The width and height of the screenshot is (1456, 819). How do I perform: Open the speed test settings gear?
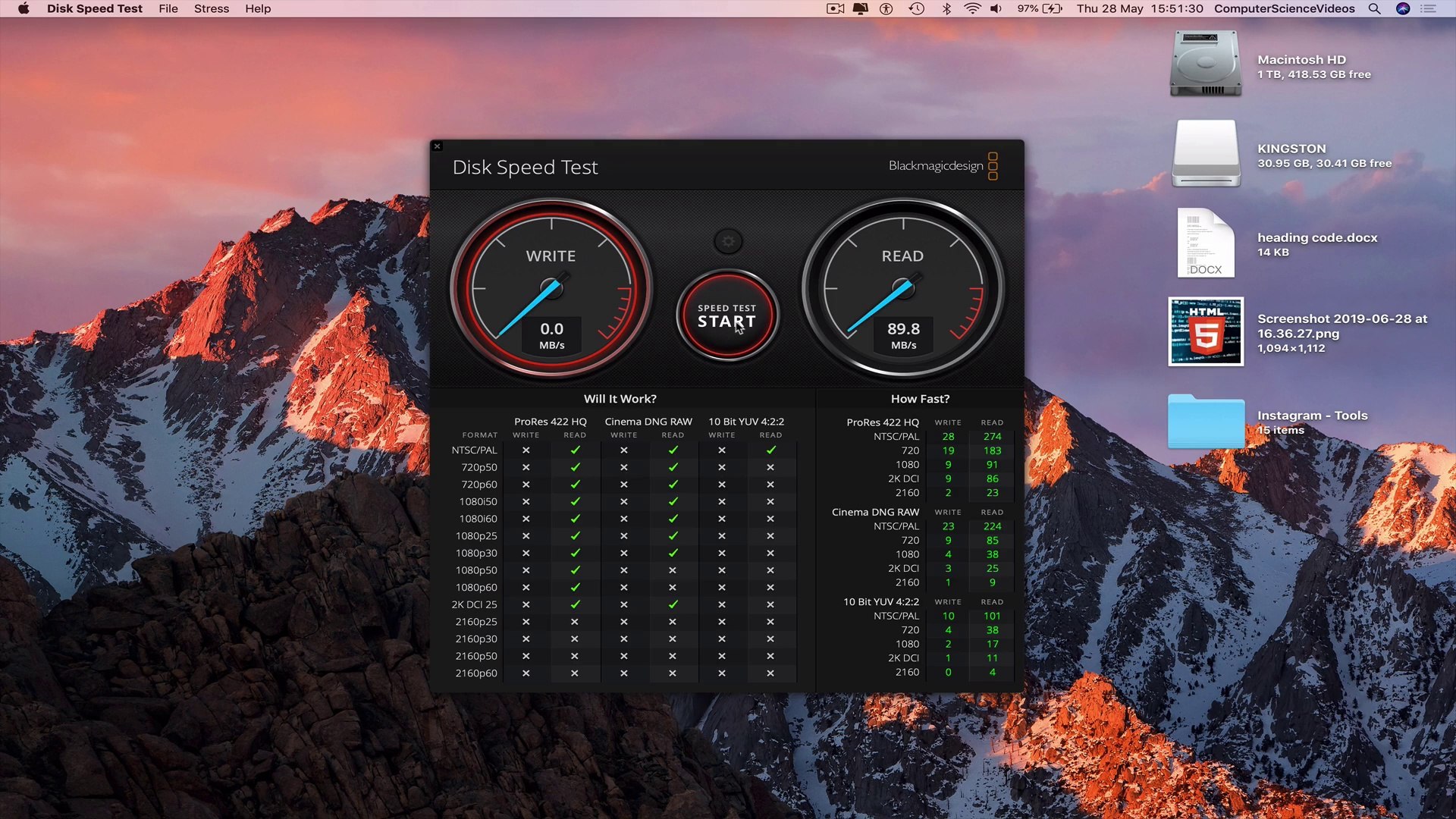tap(726, 240)
